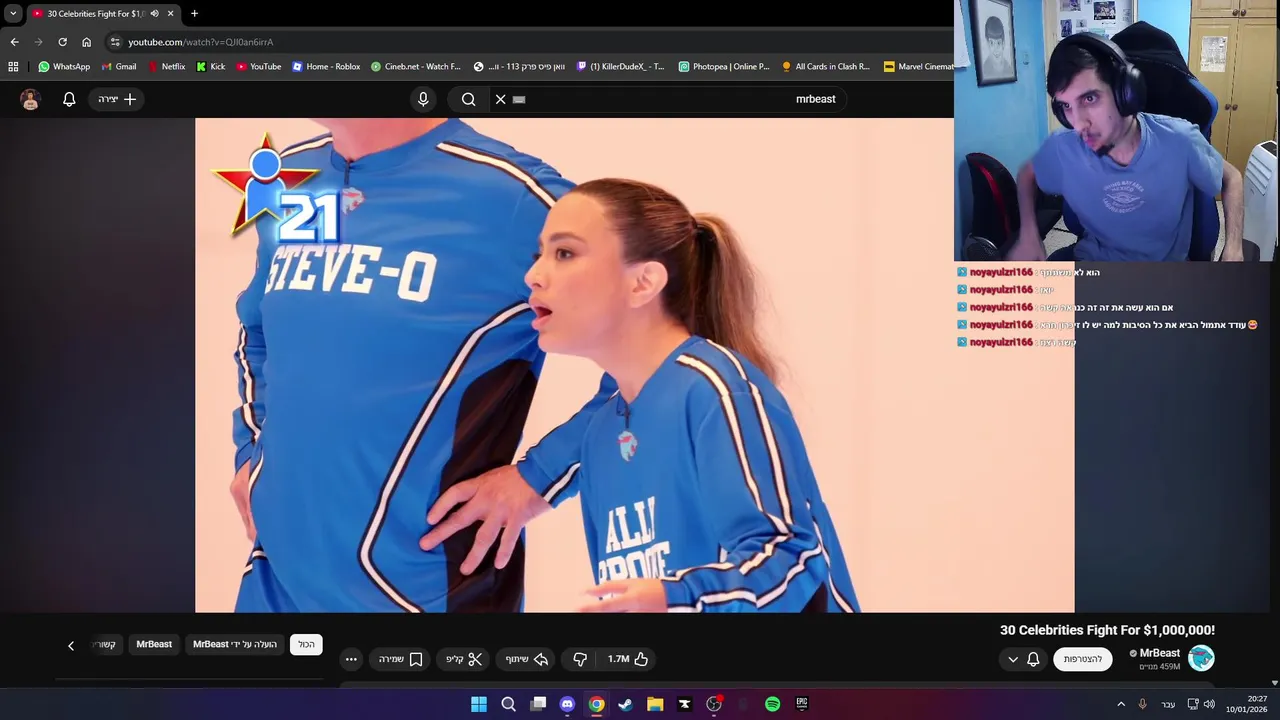The width and height of the screenshot is (1280, 720).
Task: Mute the tab using its speaker icon
Action: point(154,14)
